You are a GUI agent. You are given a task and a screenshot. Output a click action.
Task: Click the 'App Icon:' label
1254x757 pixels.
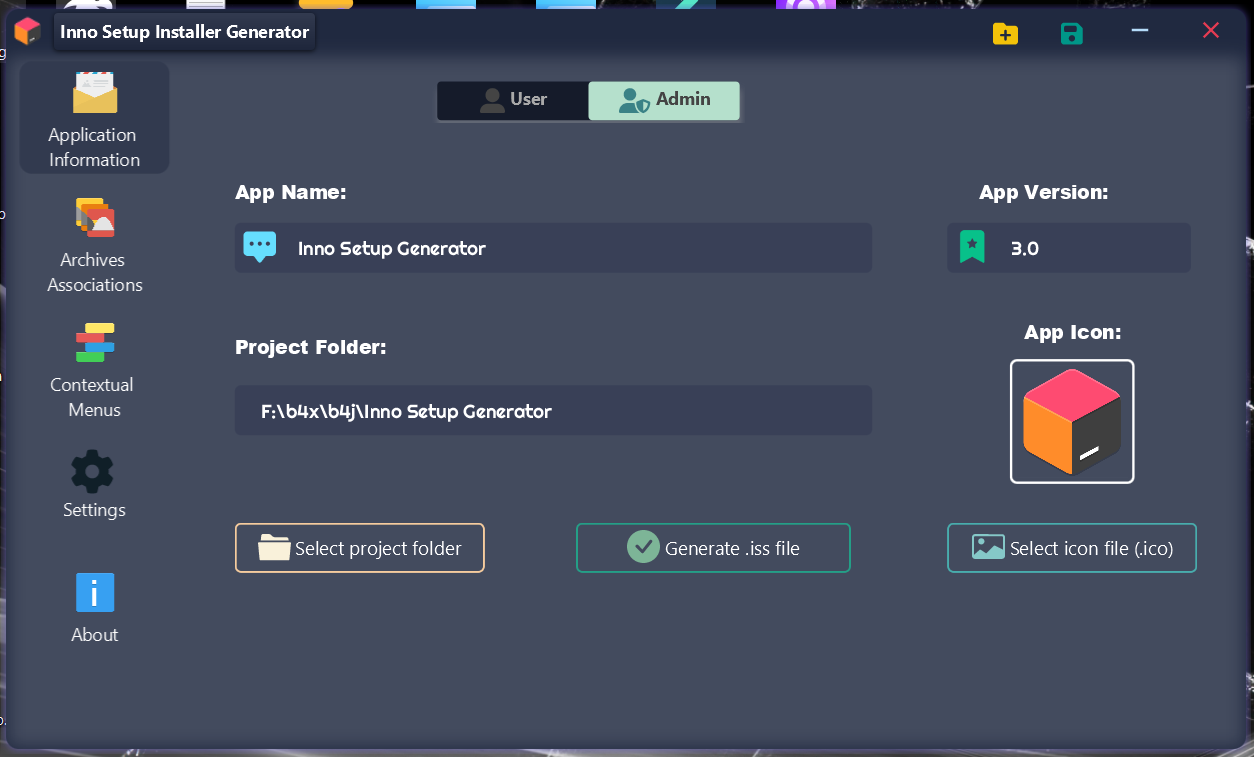[x=1072, y=332]
